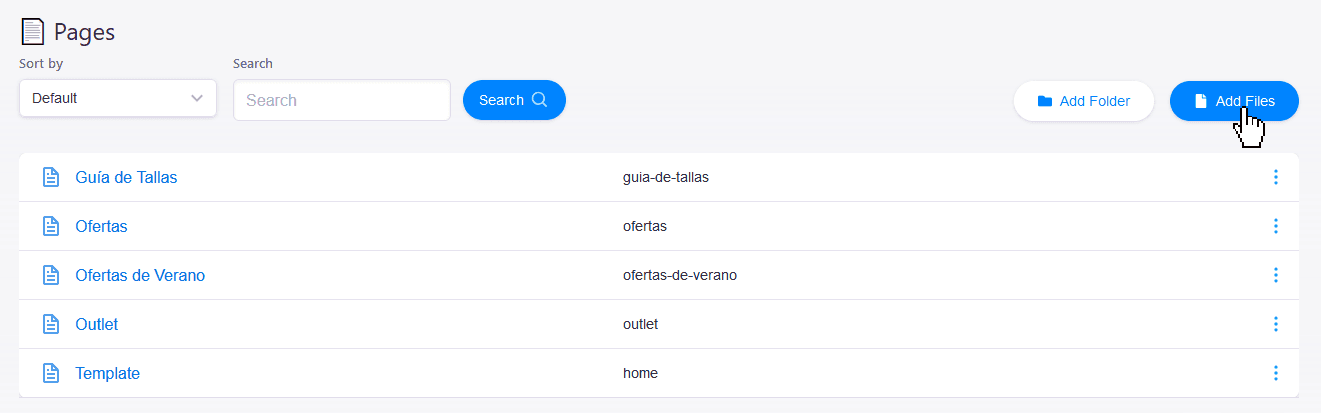Click the Pages heading document icon
This screenshot has width=1321, height=413.
point(32,32)
